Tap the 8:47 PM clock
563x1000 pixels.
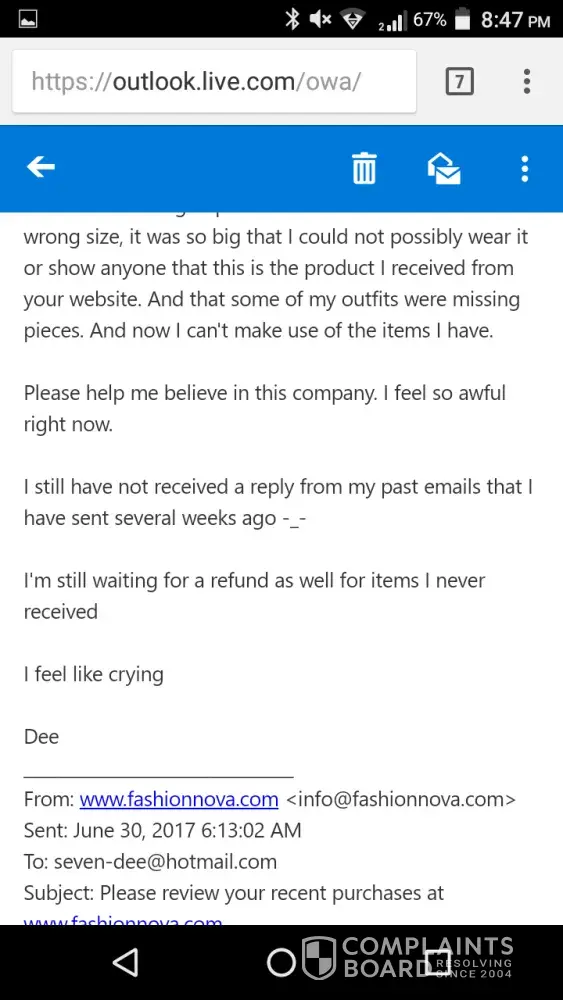pyautogui.click(x=515, y=20)
